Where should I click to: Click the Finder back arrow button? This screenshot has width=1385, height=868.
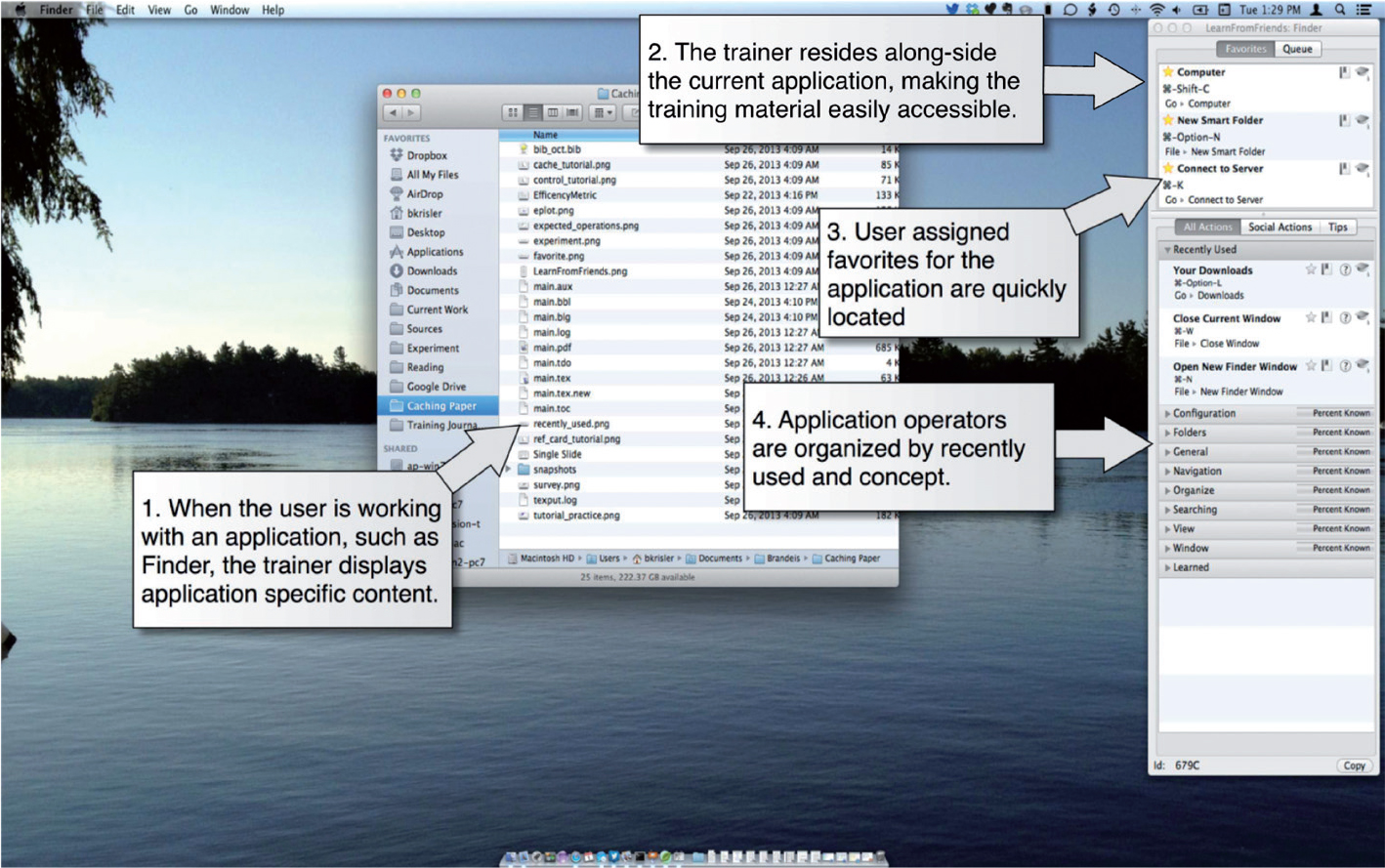395,113
